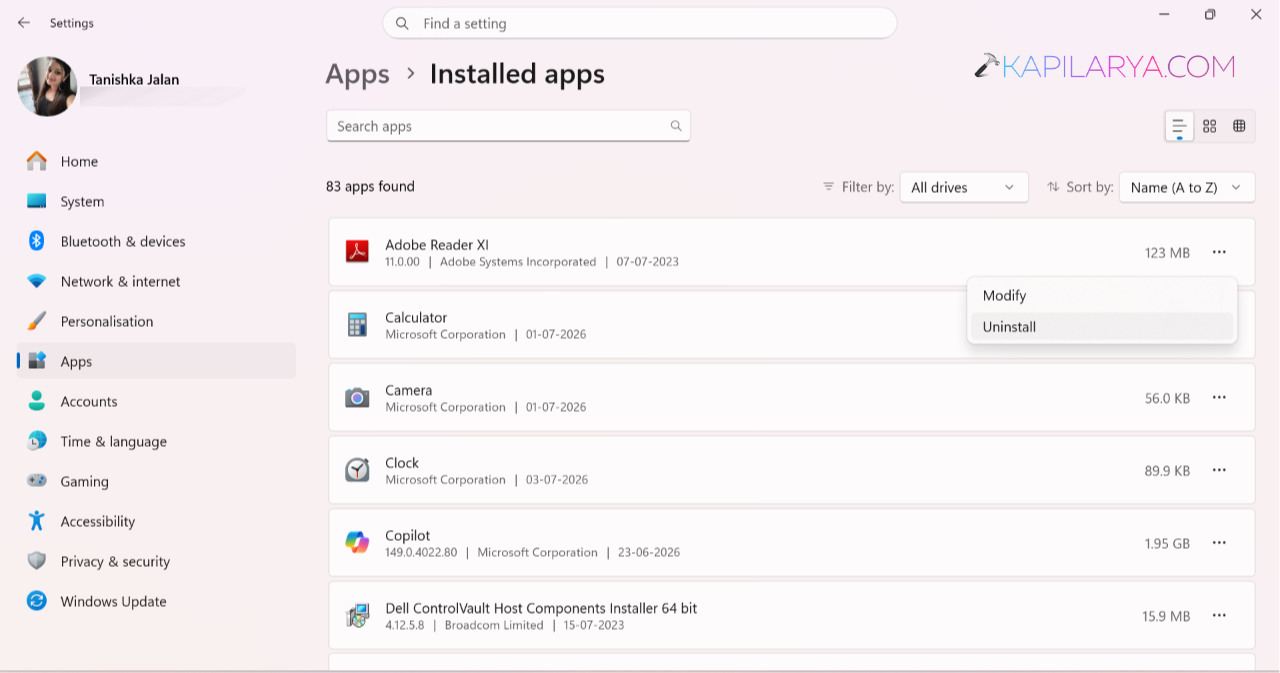This screenshot has width=1280, height=673.
Task: Click the profile picture thumbnail
Action: pos(47,86)
